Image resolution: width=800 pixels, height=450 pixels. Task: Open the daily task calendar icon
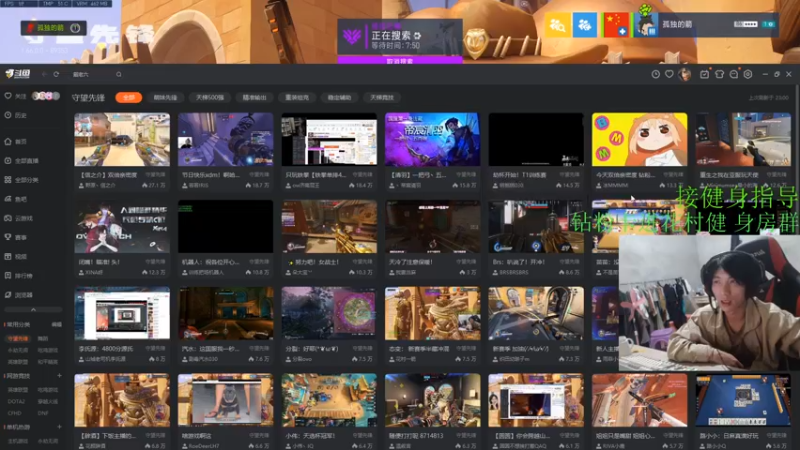point(705,74)
